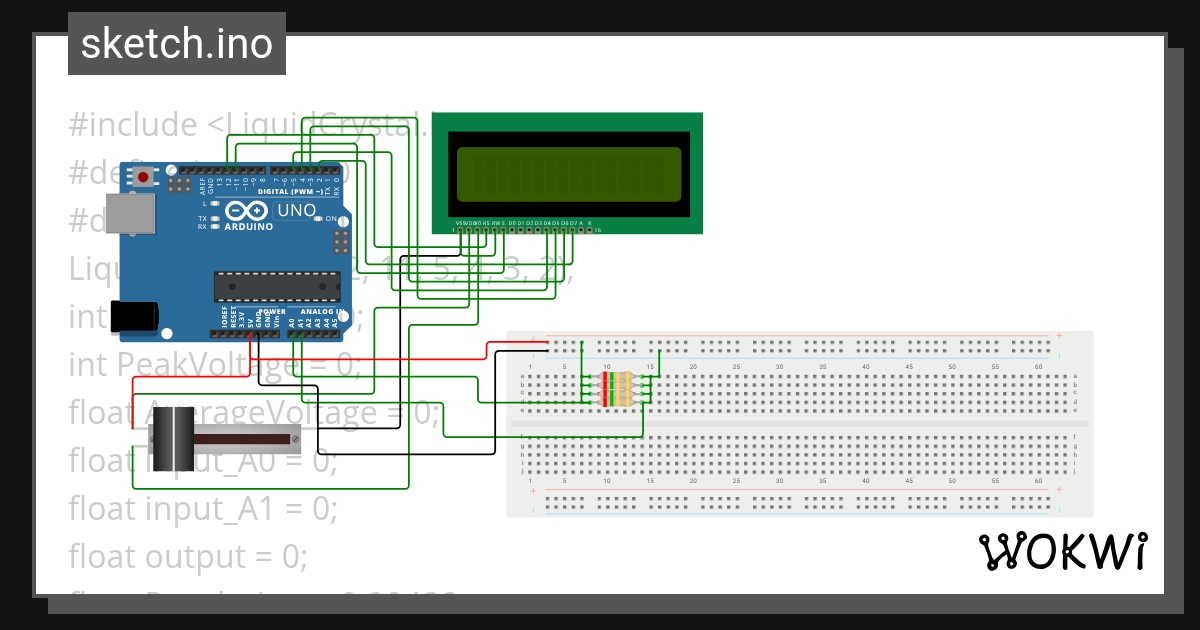Click the onboard L LED indicator

click(x=213, y=204)
